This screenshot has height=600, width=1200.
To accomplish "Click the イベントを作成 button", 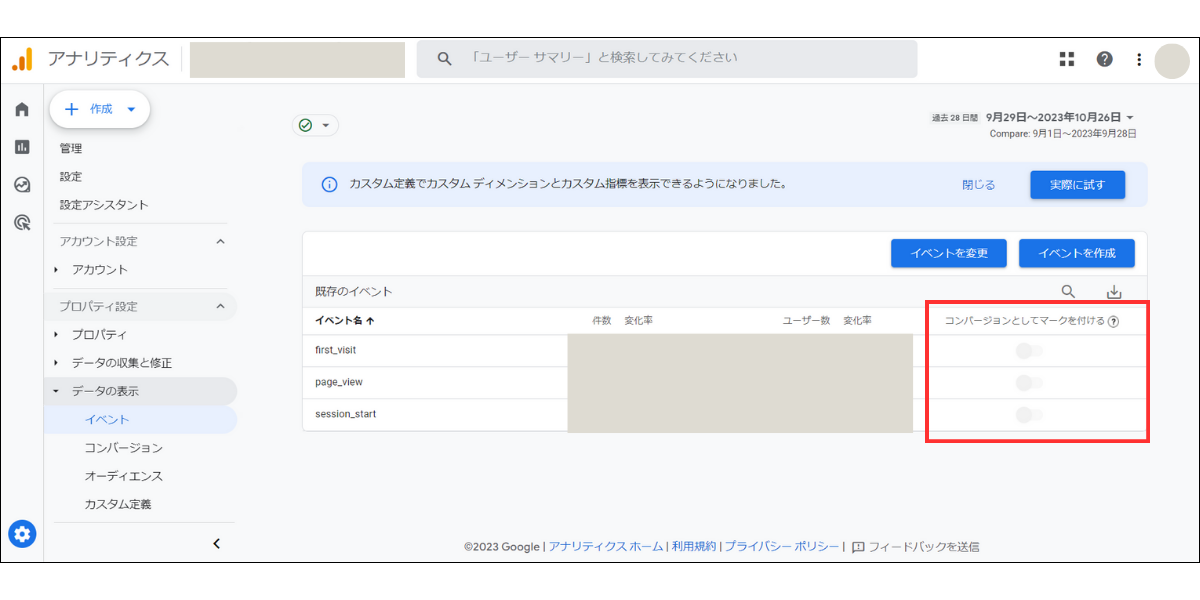I will pyautogui.click(x=1077, y=253).
